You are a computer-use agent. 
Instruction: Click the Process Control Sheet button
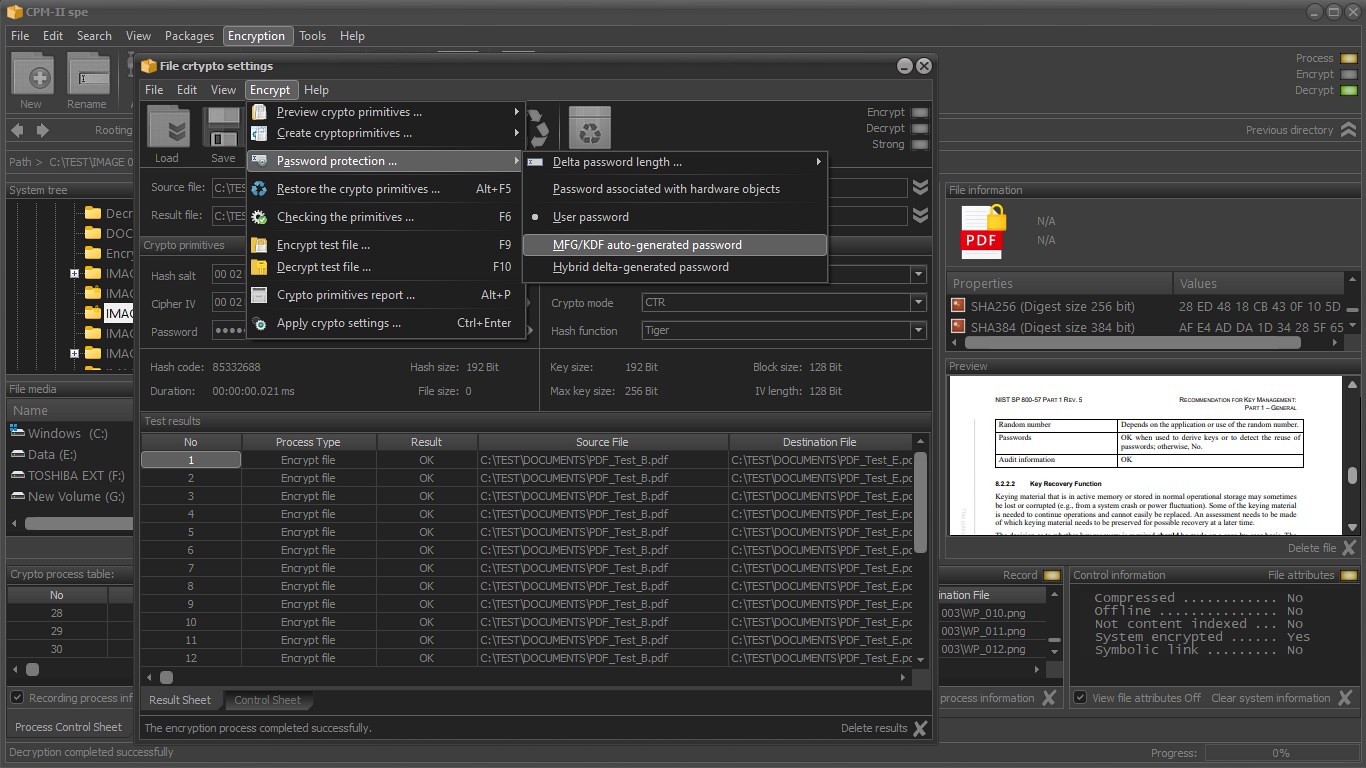(69, 727)
